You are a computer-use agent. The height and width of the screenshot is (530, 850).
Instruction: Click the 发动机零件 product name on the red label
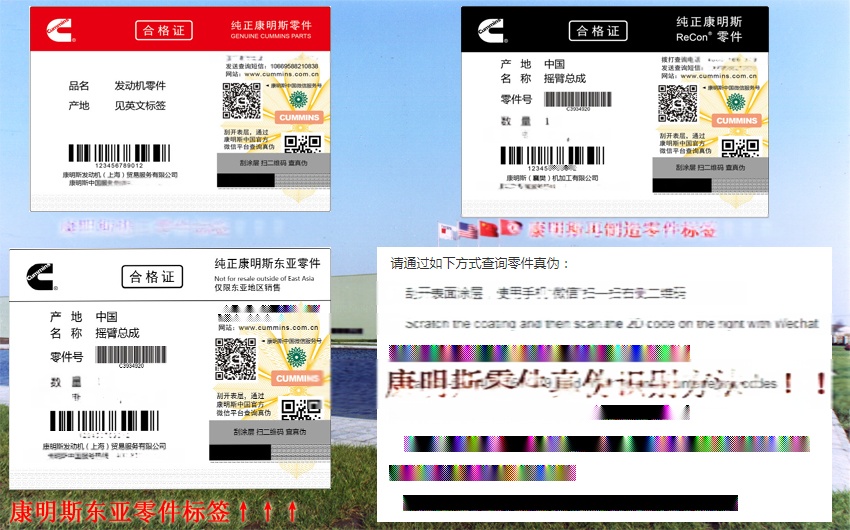(140, 86)
